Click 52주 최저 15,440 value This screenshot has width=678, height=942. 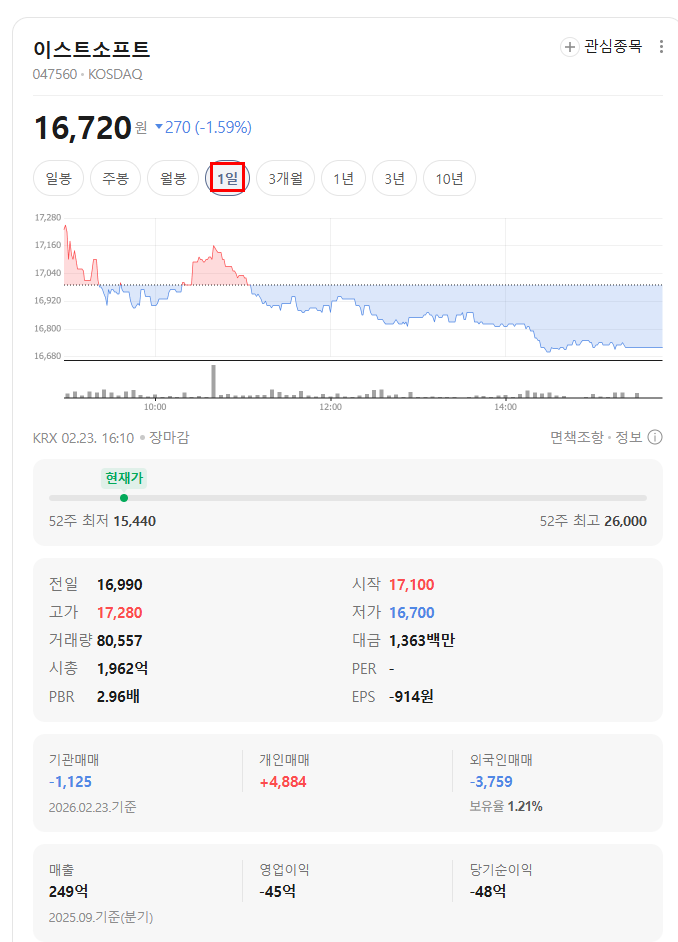click(x=135, y=521)
